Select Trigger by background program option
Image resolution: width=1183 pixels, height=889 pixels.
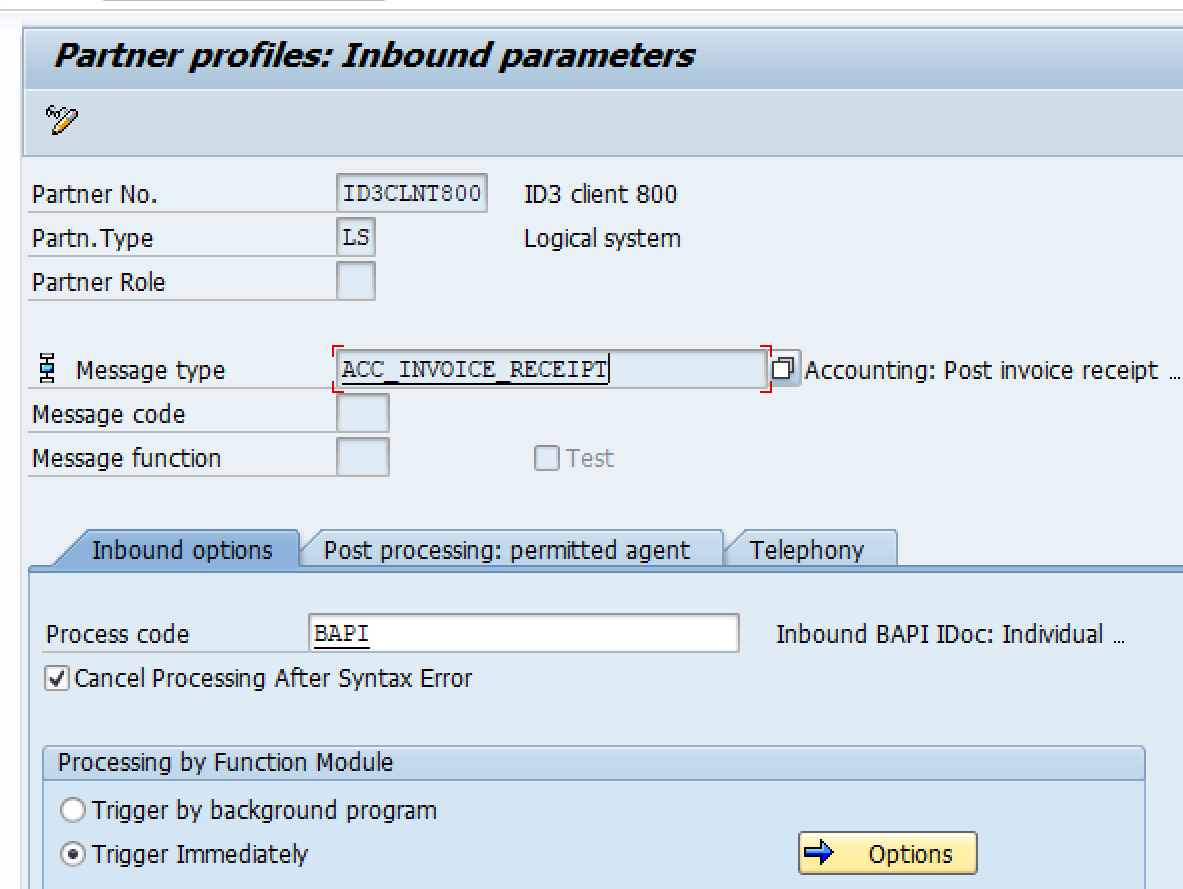coord(73,810)
